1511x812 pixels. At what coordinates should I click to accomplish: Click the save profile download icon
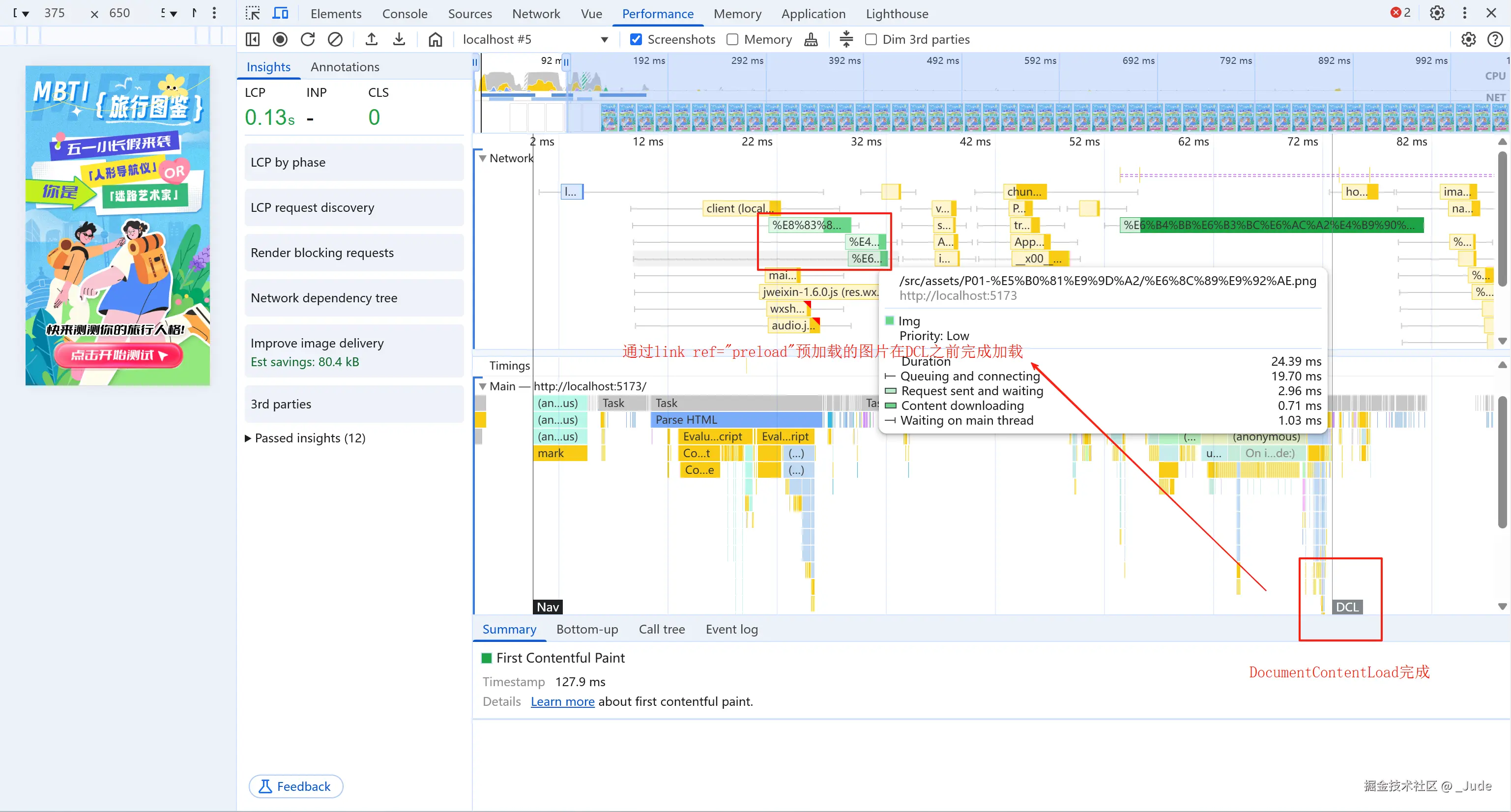(399, 39)
